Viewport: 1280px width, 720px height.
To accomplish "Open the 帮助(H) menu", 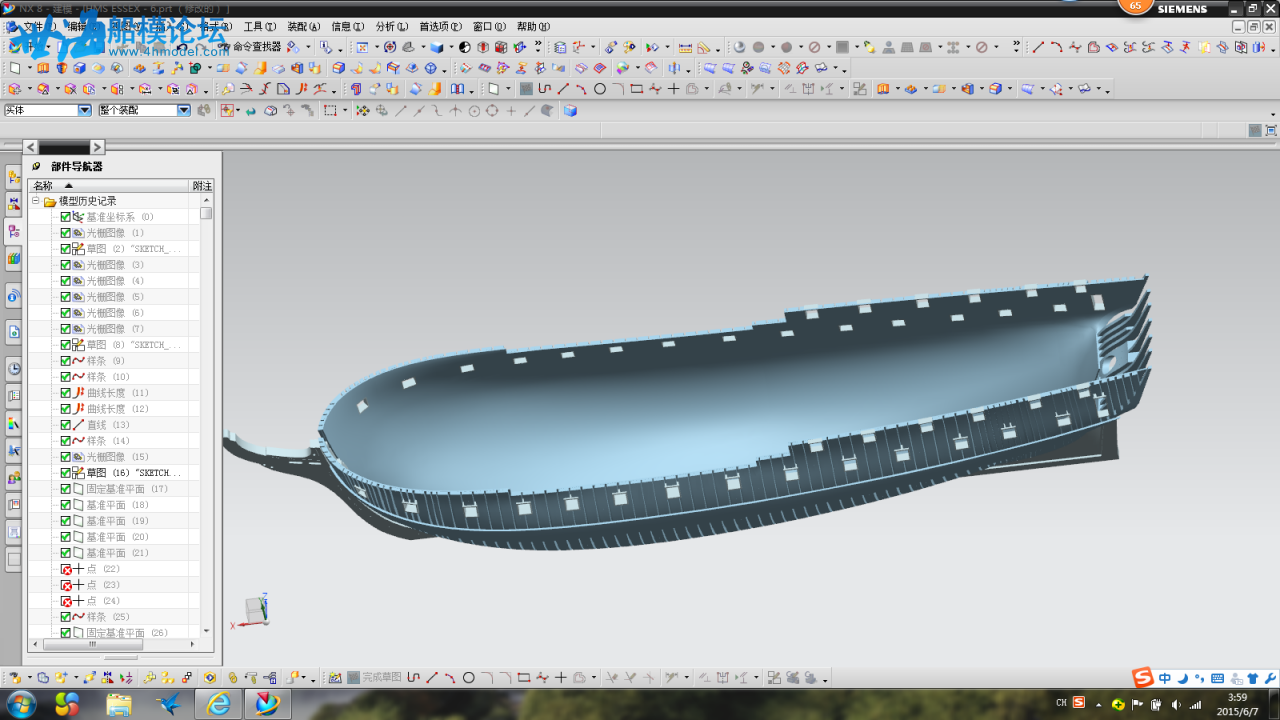I will coord(533,27).
